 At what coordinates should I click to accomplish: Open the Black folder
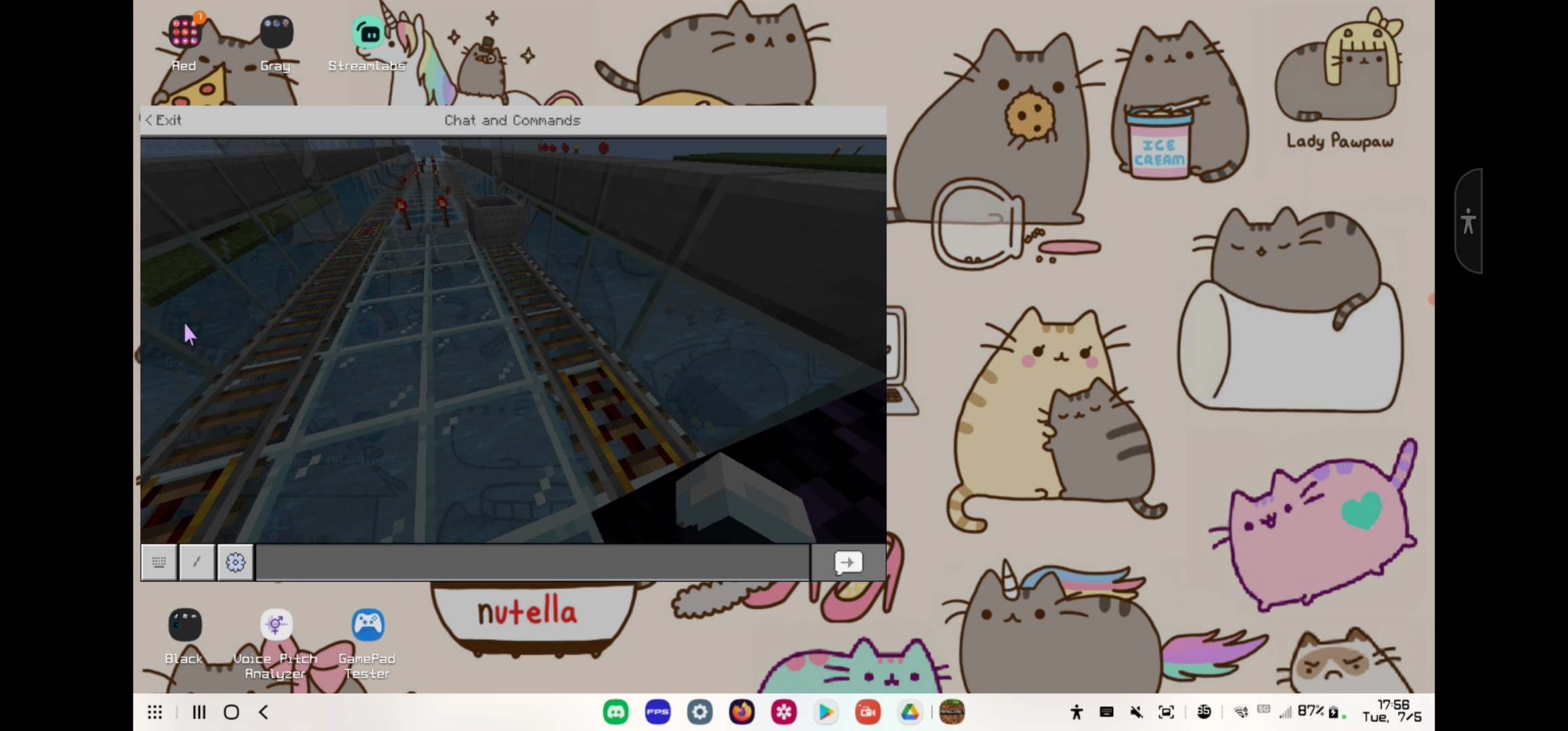point(184,625)
